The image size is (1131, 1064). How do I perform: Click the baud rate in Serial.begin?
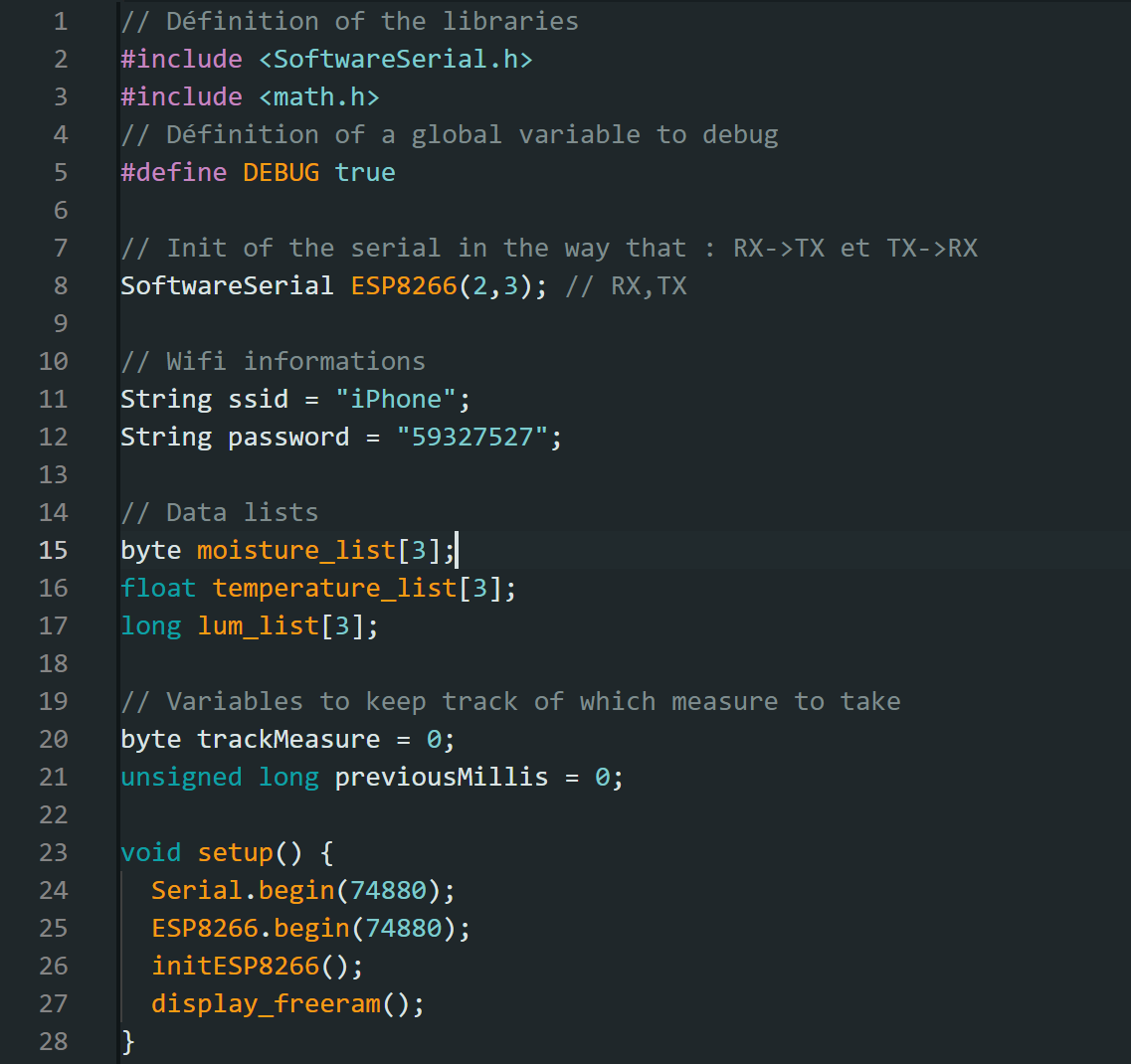395,890
